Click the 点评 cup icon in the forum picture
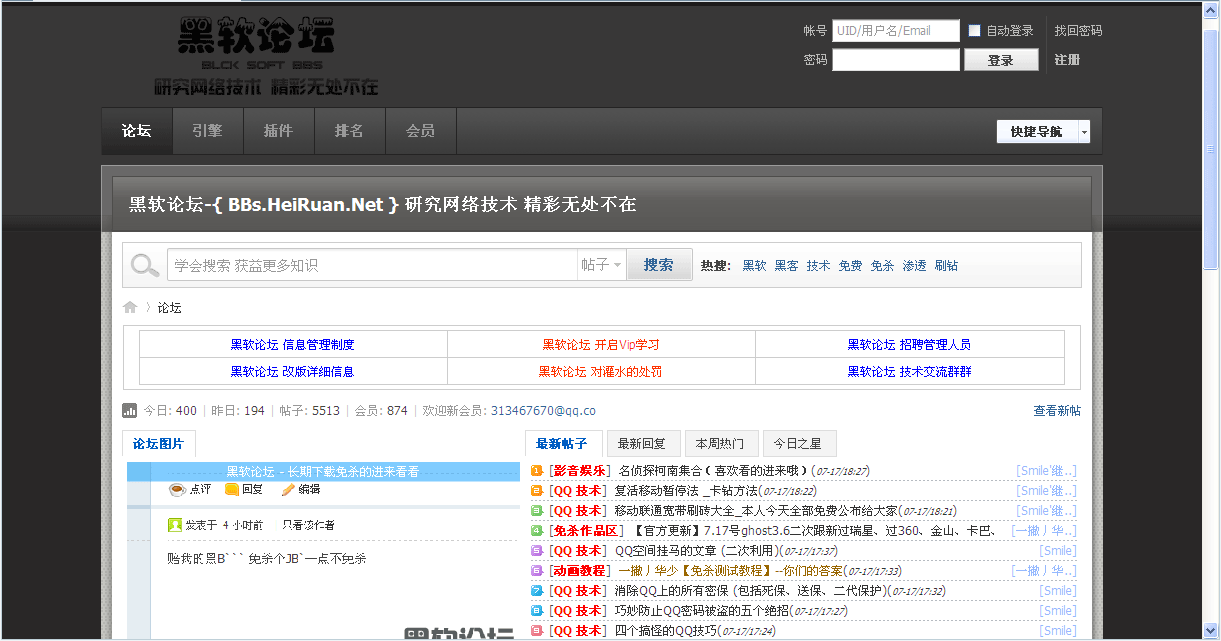This screenshot has height=641, width=1221. coord(177,489)
